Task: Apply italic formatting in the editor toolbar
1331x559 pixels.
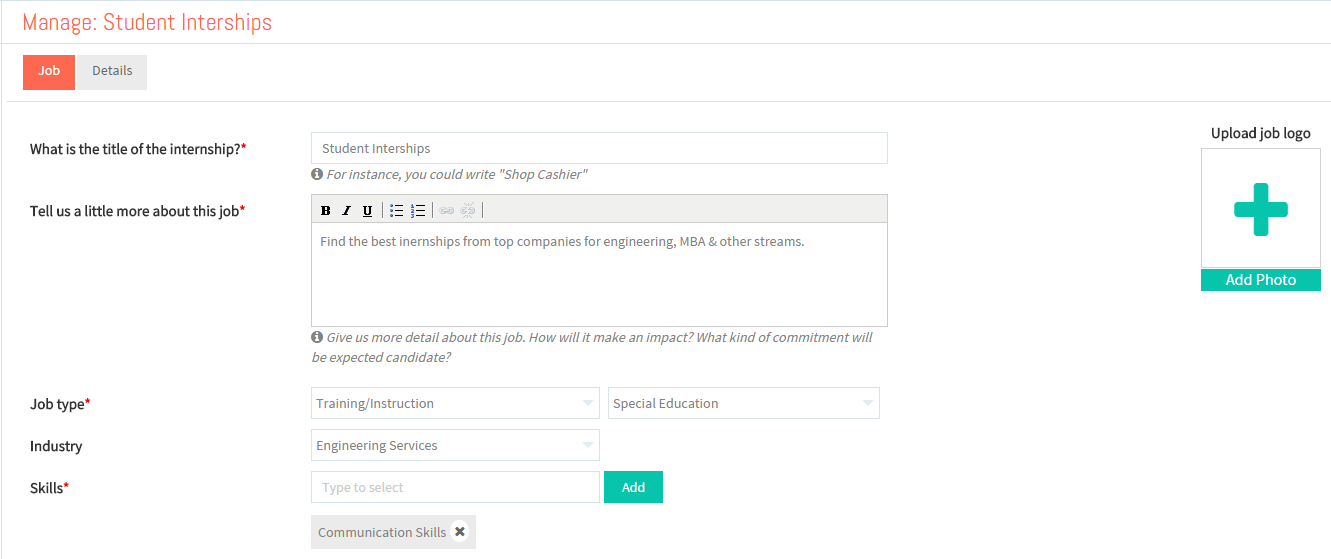Action: (x=347, y=210)
